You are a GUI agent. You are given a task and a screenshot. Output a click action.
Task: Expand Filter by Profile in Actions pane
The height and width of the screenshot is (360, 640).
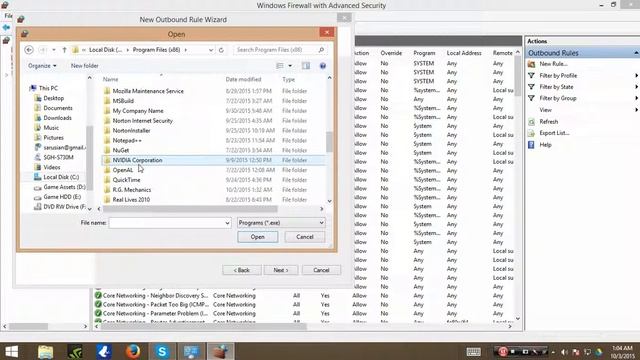(558, 76)
